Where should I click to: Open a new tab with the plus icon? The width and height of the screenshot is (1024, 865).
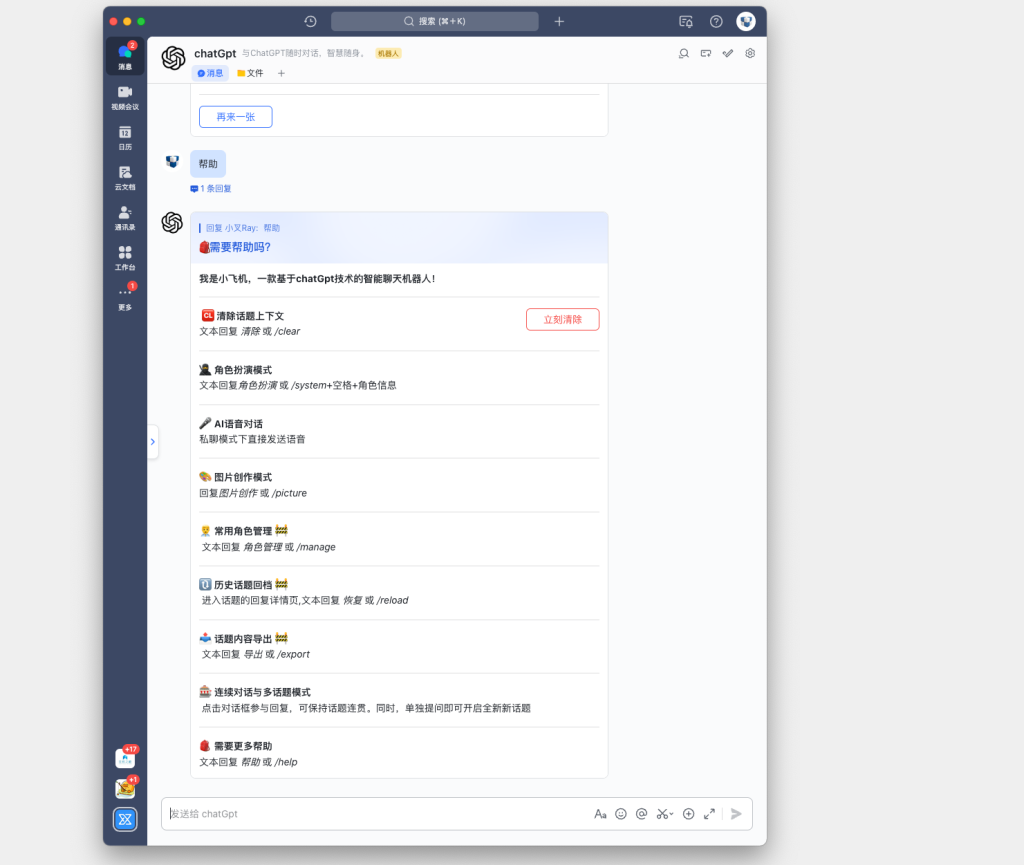(559, 20)
